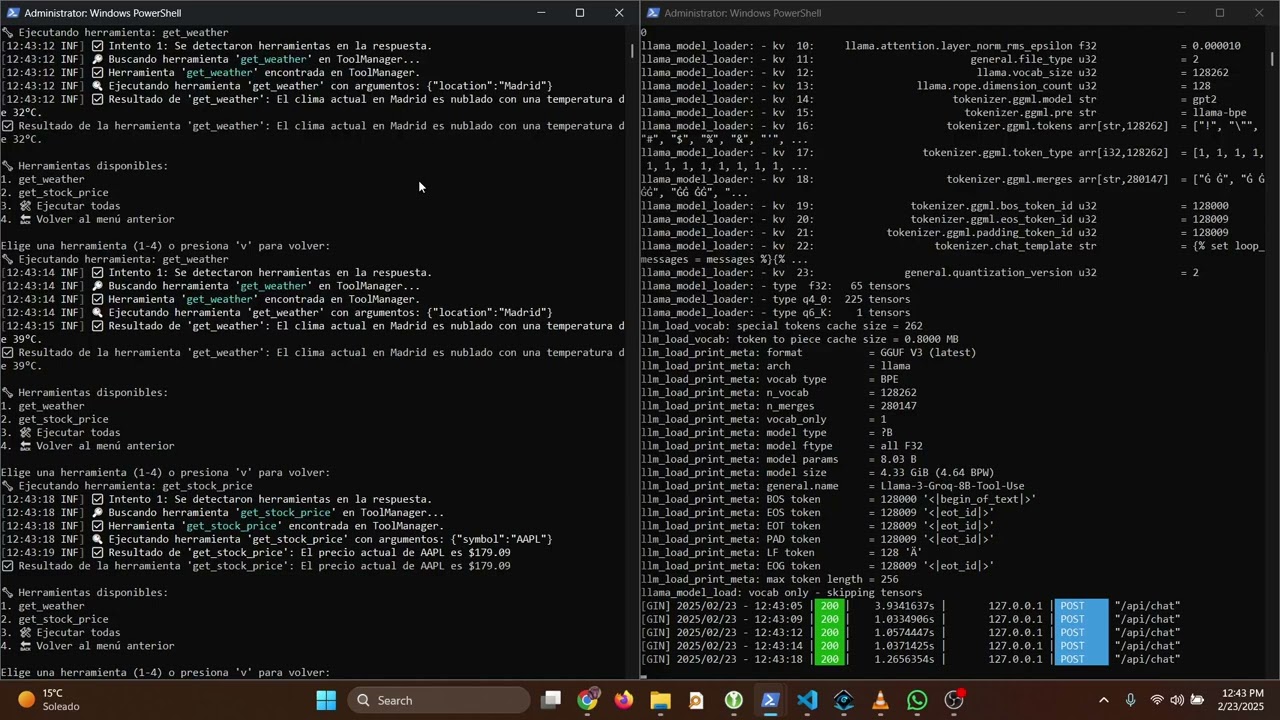Click 'Llama-3-Groq-8B-Tool-Use' model name text

[952, 486]
